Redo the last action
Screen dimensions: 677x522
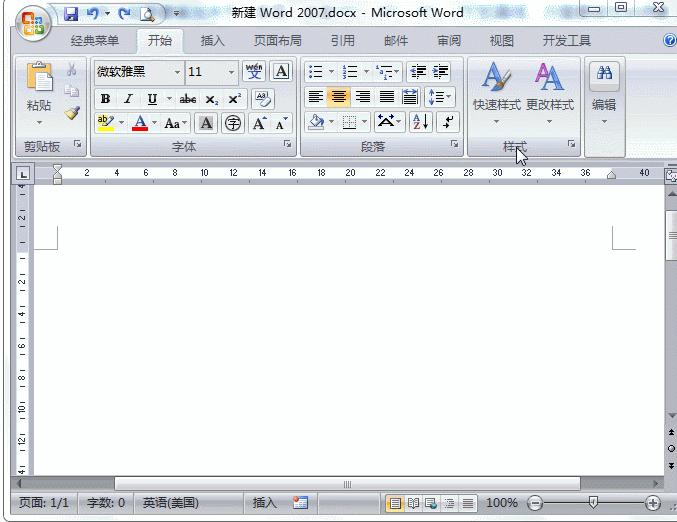point(124,14)
